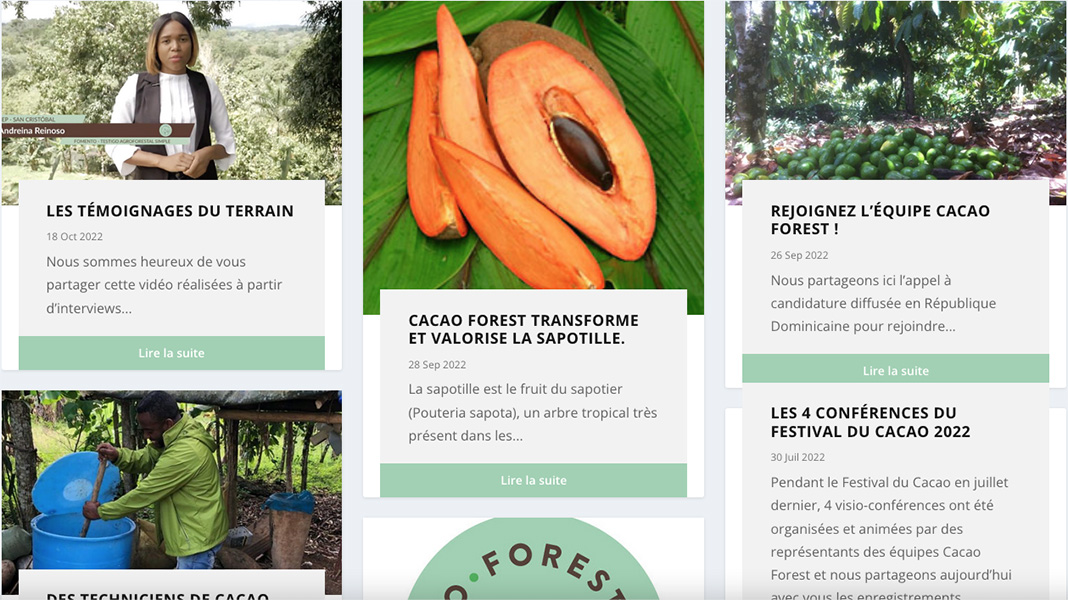The image size is (1068, 600).
Task: Click the sliced sapotille fruit photo
Action: coord(533,145)
